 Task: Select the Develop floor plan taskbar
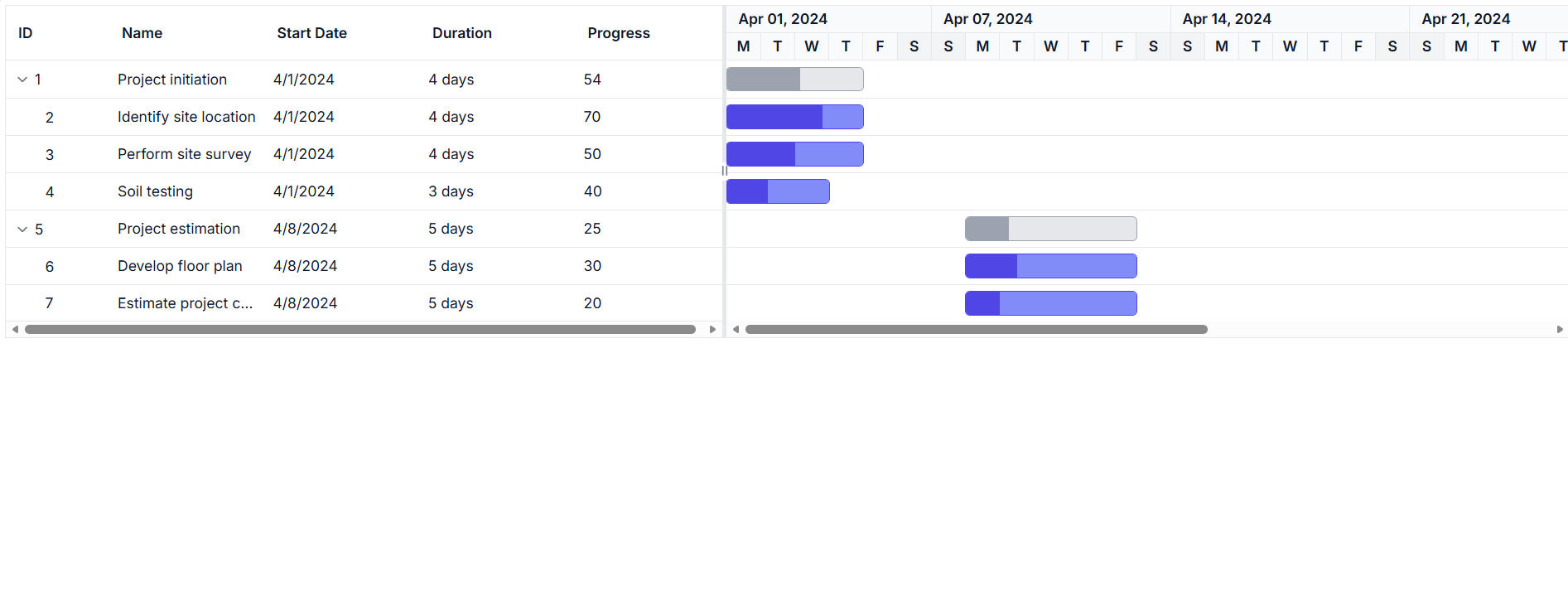[1051, 266]
